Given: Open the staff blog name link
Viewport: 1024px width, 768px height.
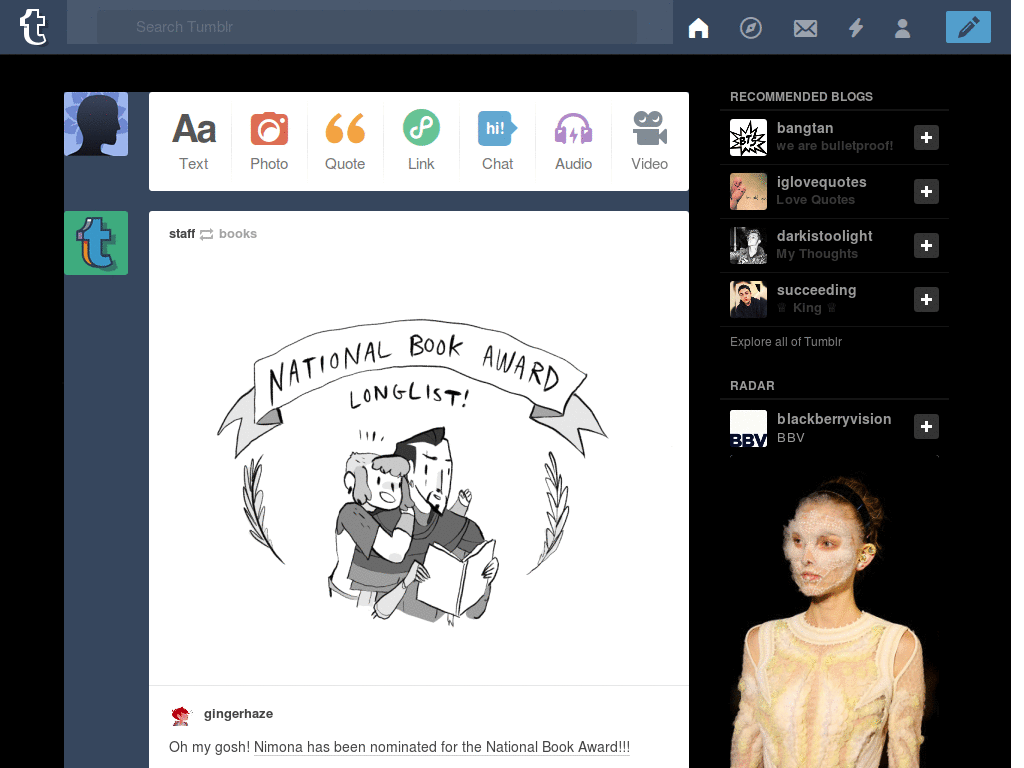Looking at the screenshot, I should pos(182,234).
